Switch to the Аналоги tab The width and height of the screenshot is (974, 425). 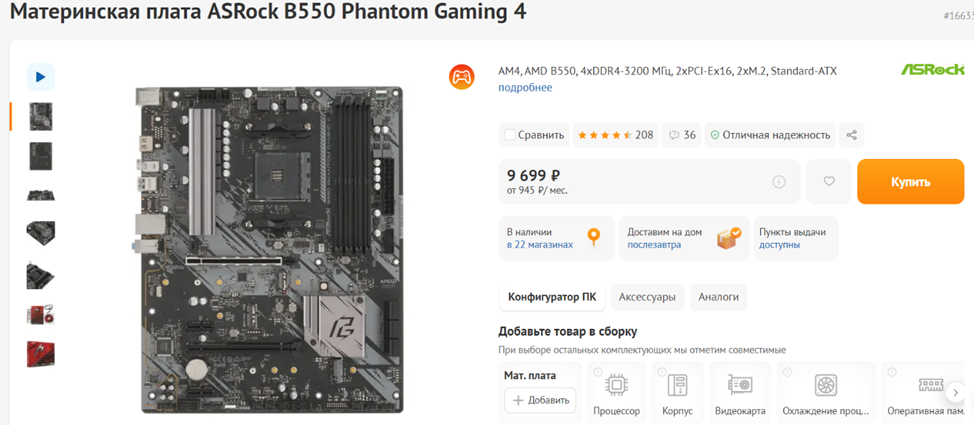(719, 297)
